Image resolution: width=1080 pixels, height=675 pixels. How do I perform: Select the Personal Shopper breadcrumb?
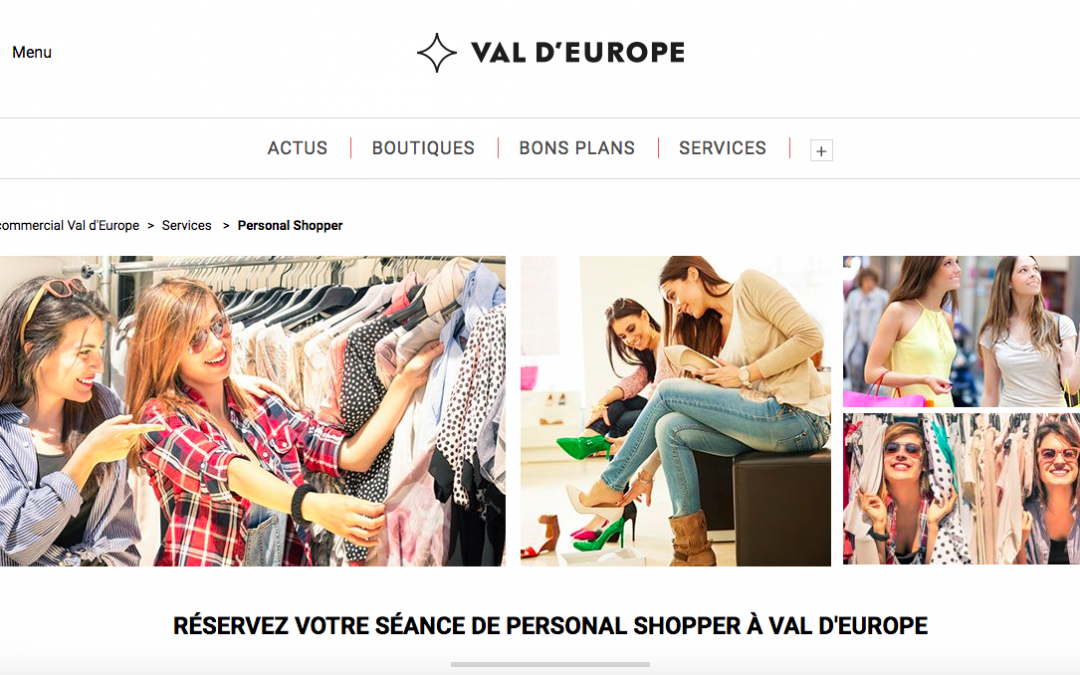[x=290, y=225]
